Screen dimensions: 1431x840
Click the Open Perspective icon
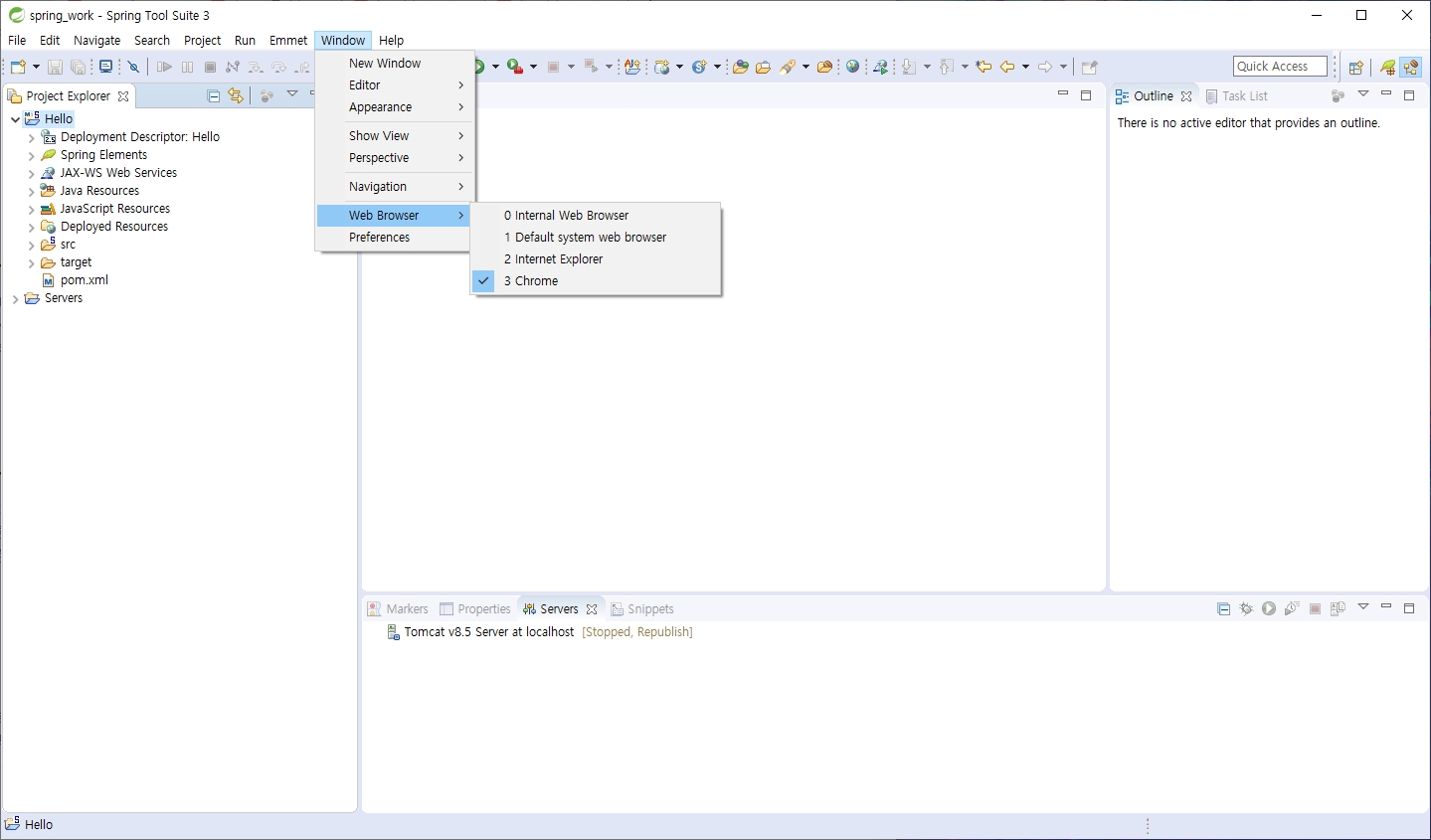coord(1355,67)
